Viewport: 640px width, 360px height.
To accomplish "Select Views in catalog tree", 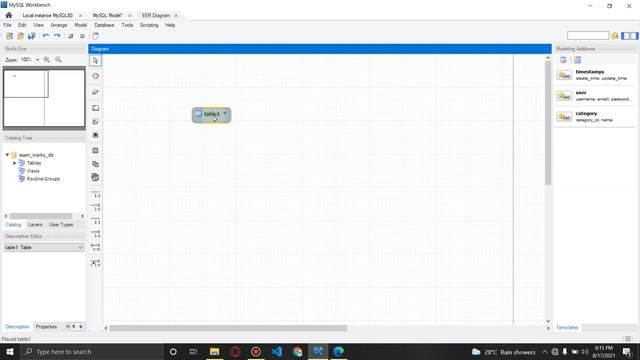I will pyautogui.click(x=33, y=171).
